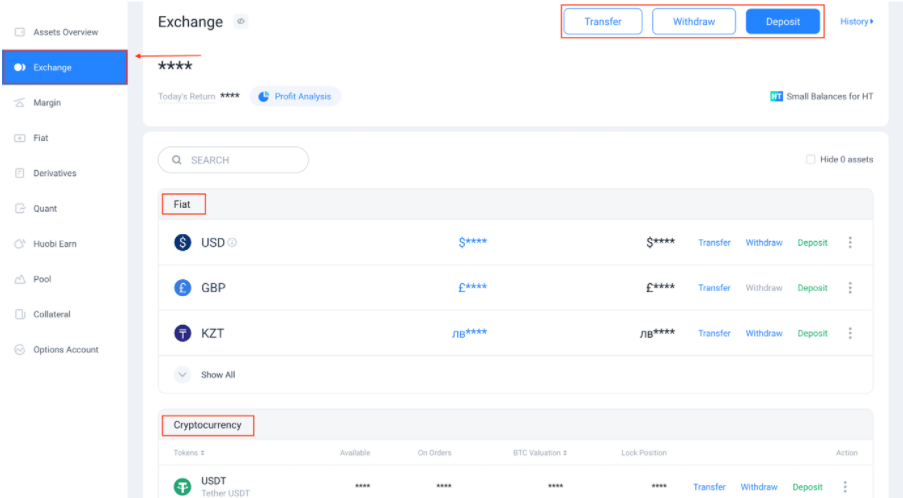Toggle balance visibility eye icon
The height and width of the screenshot is (498, 903).
tap(241, 21)
